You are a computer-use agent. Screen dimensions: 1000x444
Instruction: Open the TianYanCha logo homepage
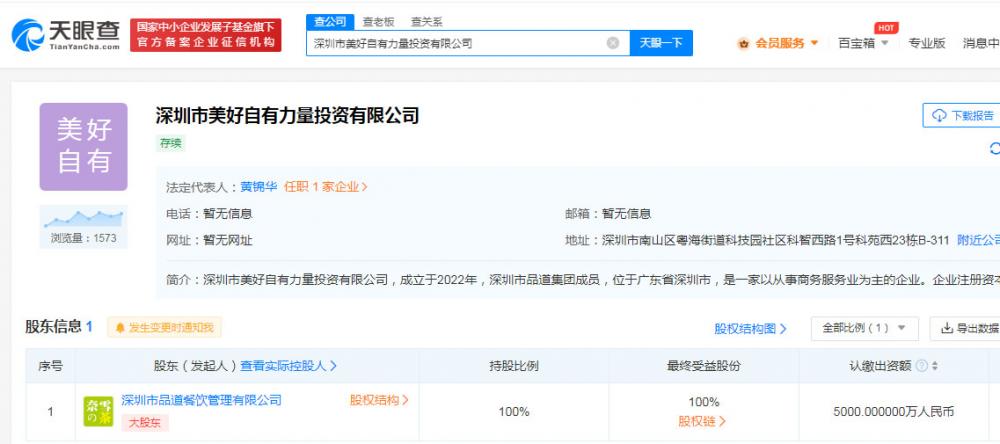tap(66, 35)
